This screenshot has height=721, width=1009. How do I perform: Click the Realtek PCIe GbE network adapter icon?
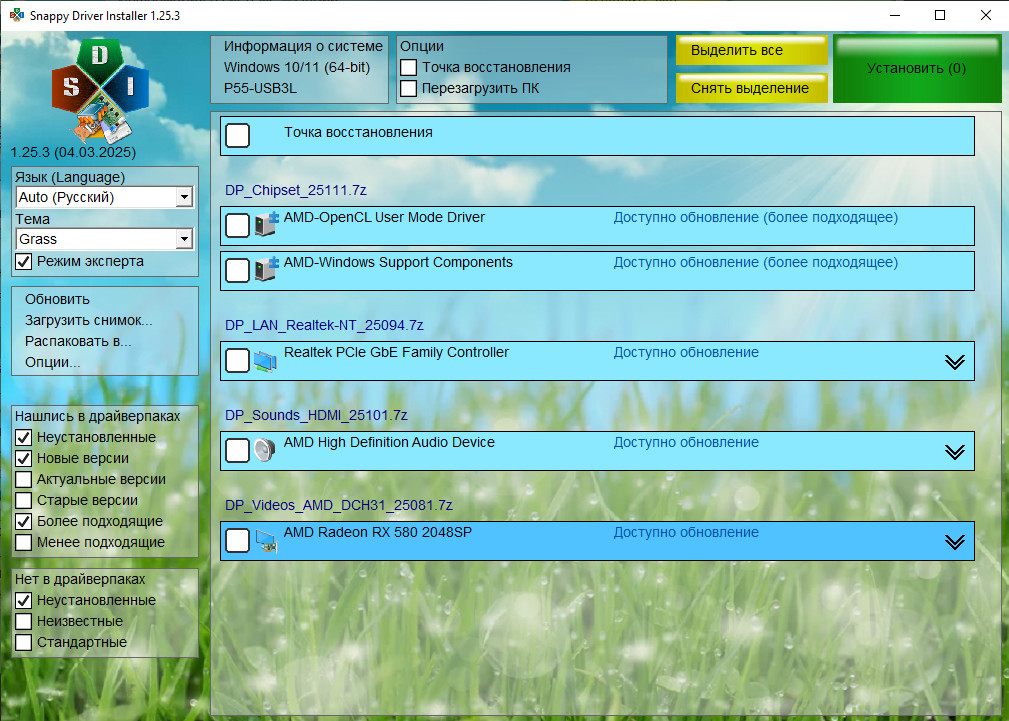(x=265, y=360)
